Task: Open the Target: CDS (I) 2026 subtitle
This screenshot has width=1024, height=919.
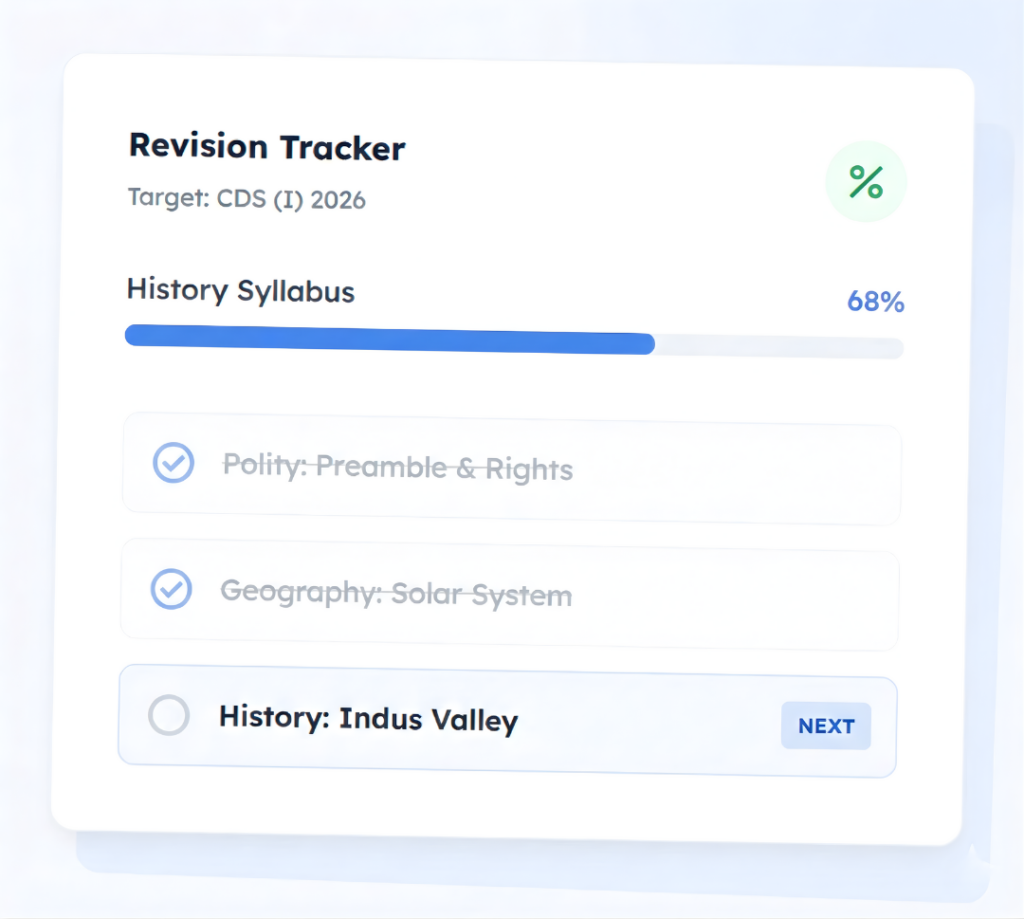Action: click(247, 198)
